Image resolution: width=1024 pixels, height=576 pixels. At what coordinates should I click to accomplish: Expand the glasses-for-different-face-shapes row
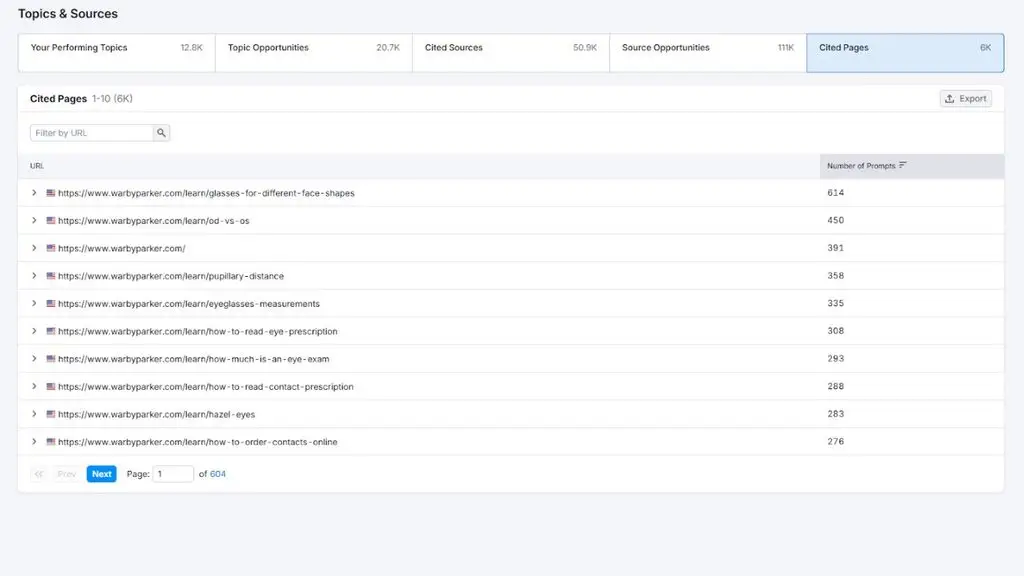[34, 193]
